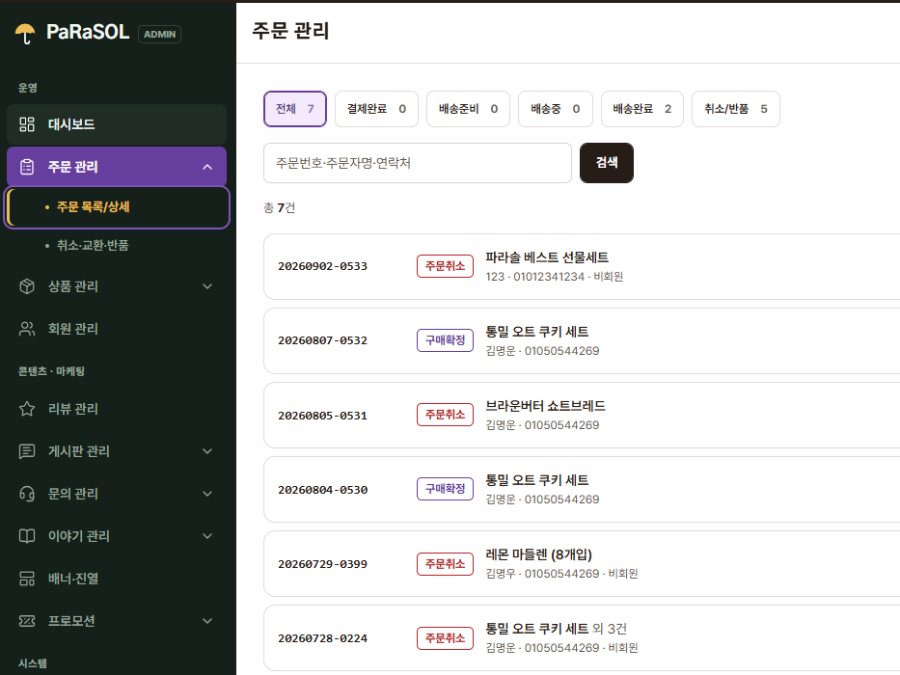Viewport: 900px width, 675px height.
Task: Expand the 게시판 관리 submenu chevron
Action: [x=207, y=451]
